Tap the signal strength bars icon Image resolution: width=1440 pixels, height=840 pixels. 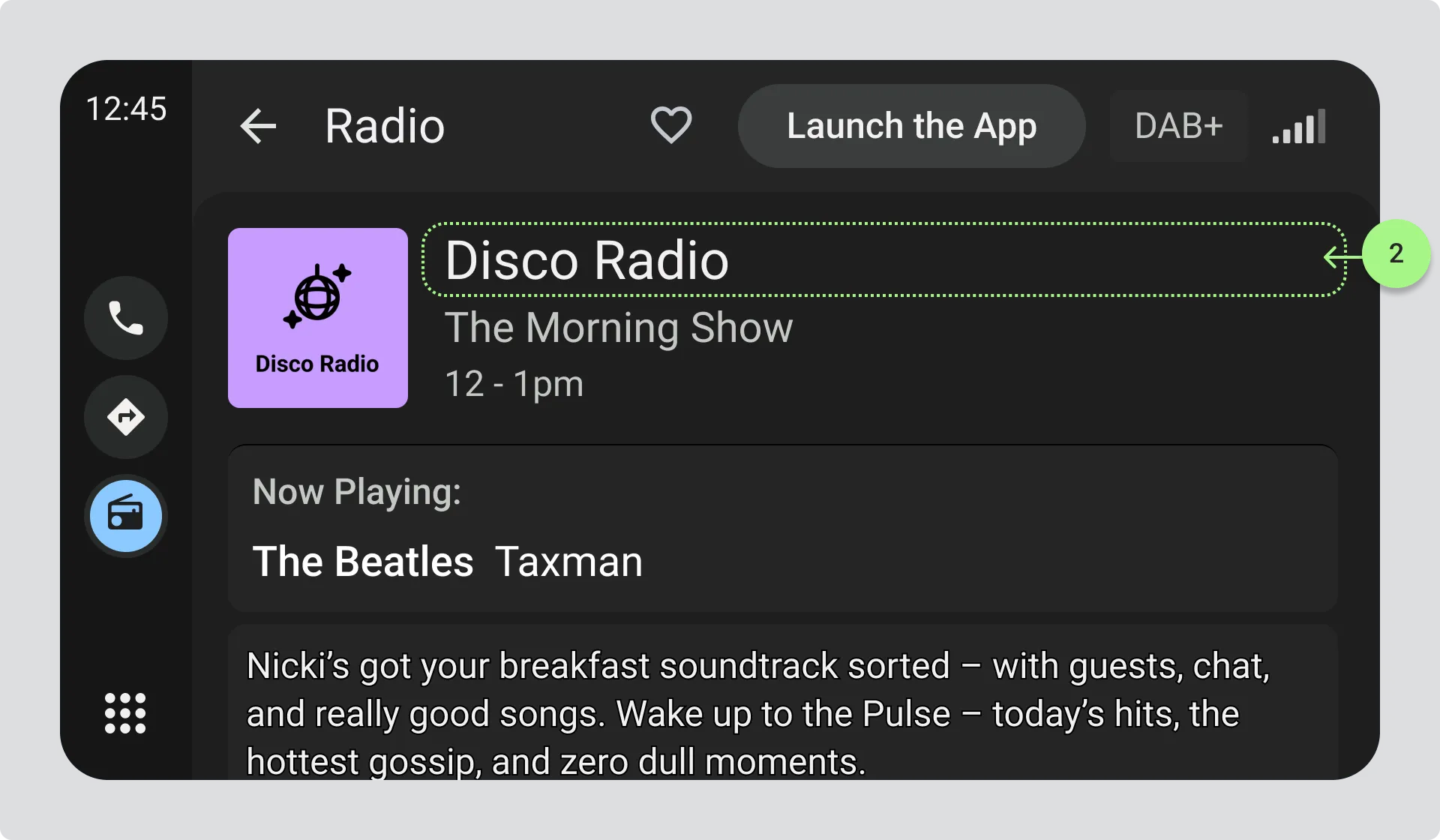[x=1299, y=127]
